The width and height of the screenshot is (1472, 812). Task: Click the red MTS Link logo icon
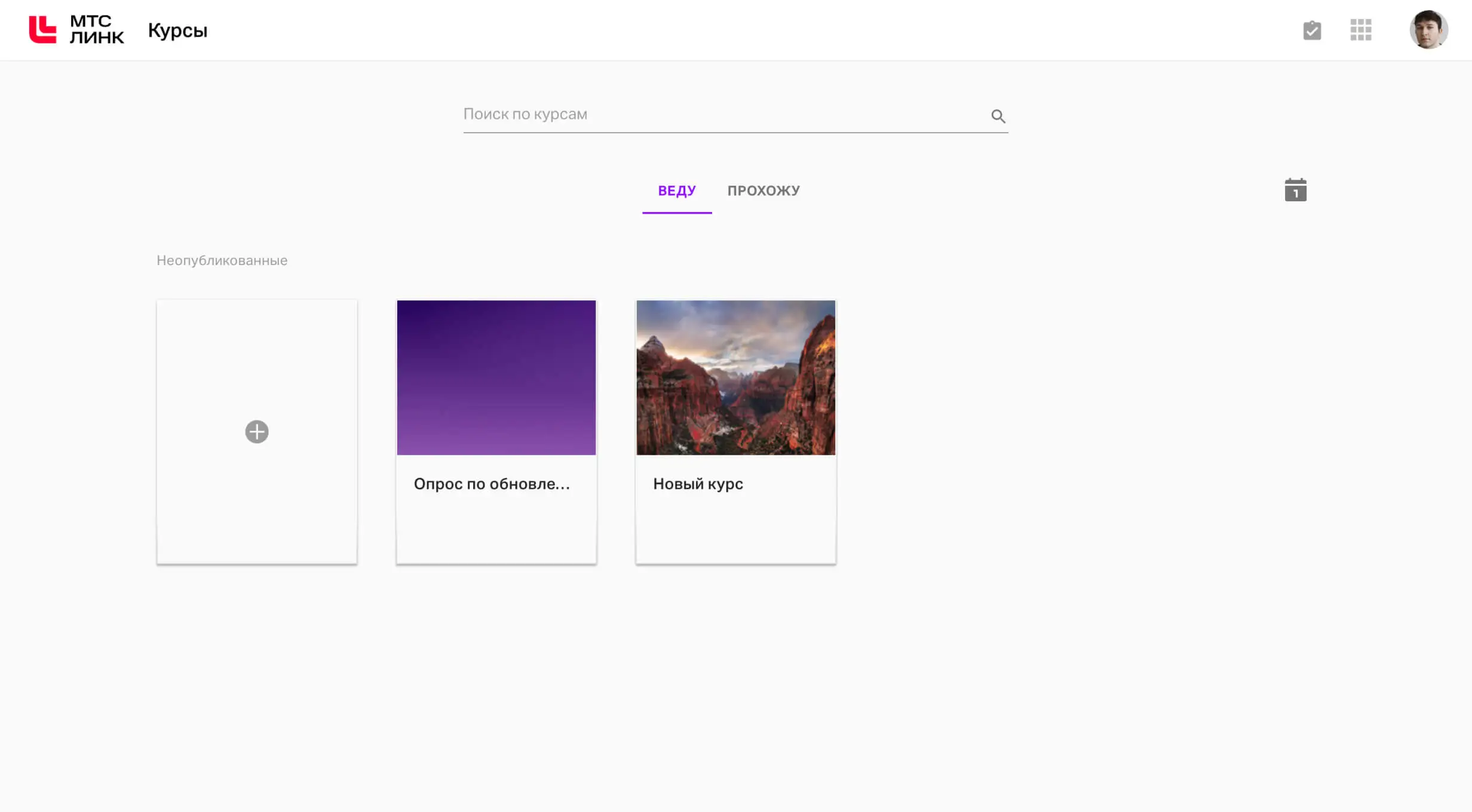42,29
